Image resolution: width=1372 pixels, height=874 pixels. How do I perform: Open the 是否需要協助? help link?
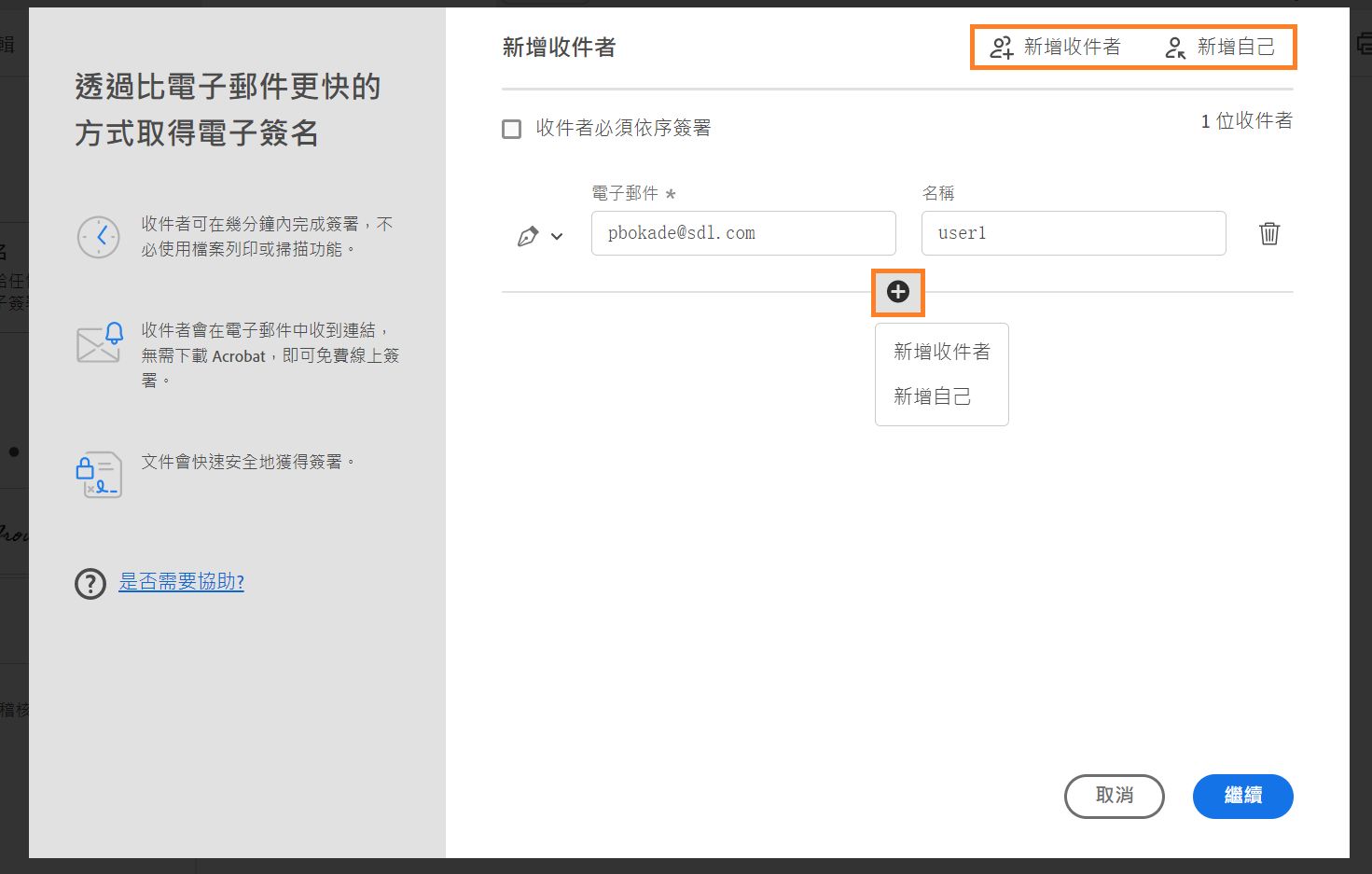pos(181,581)
